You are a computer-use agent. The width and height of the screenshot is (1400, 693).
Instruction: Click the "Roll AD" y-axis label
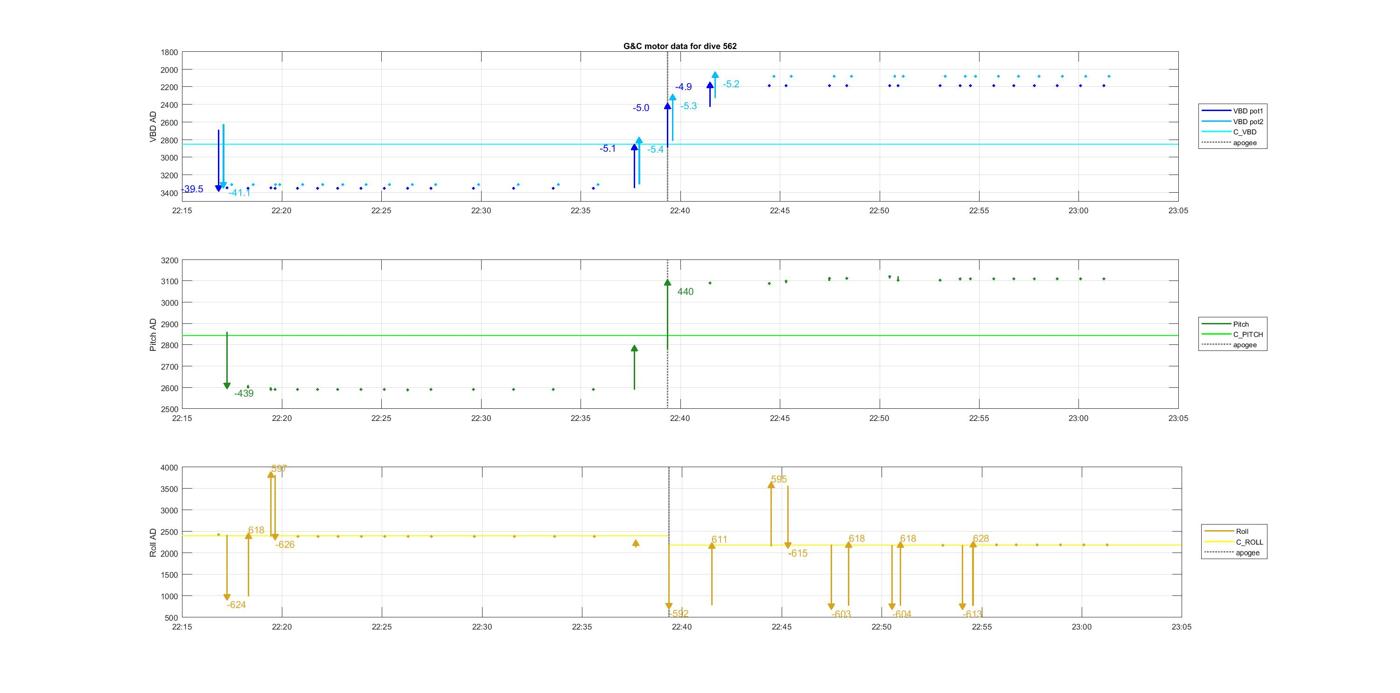153,542
